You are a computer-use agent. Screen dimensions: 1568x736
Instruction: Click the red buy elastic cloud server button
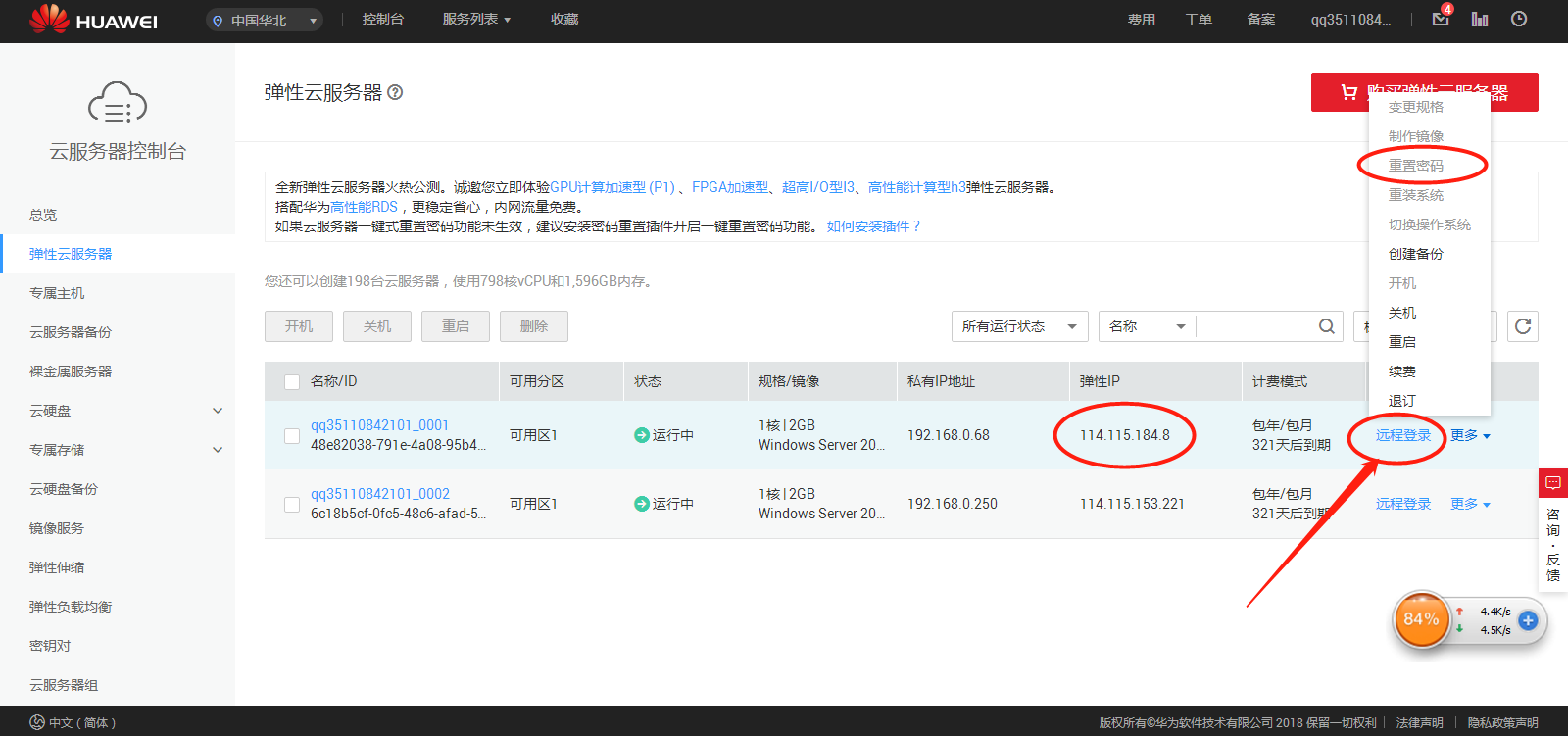click(x=1425, y=92)
